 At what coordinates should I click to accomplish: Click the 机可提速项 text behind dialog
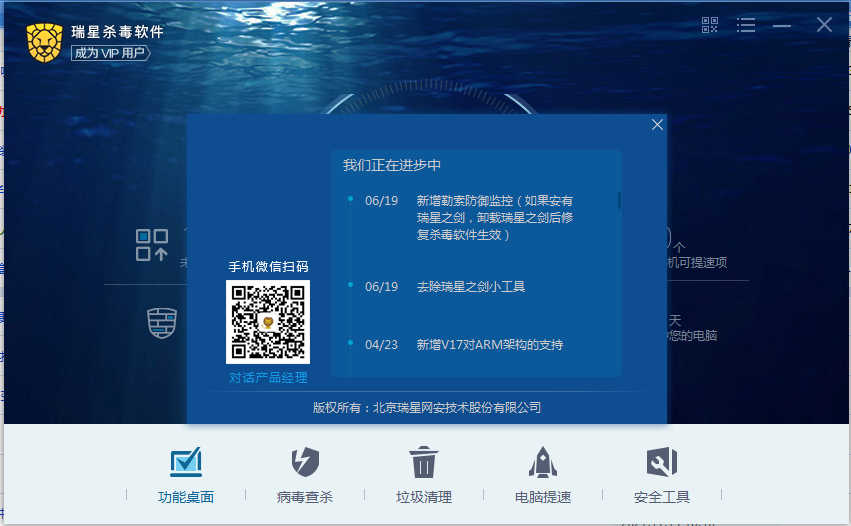coord(697,263)
